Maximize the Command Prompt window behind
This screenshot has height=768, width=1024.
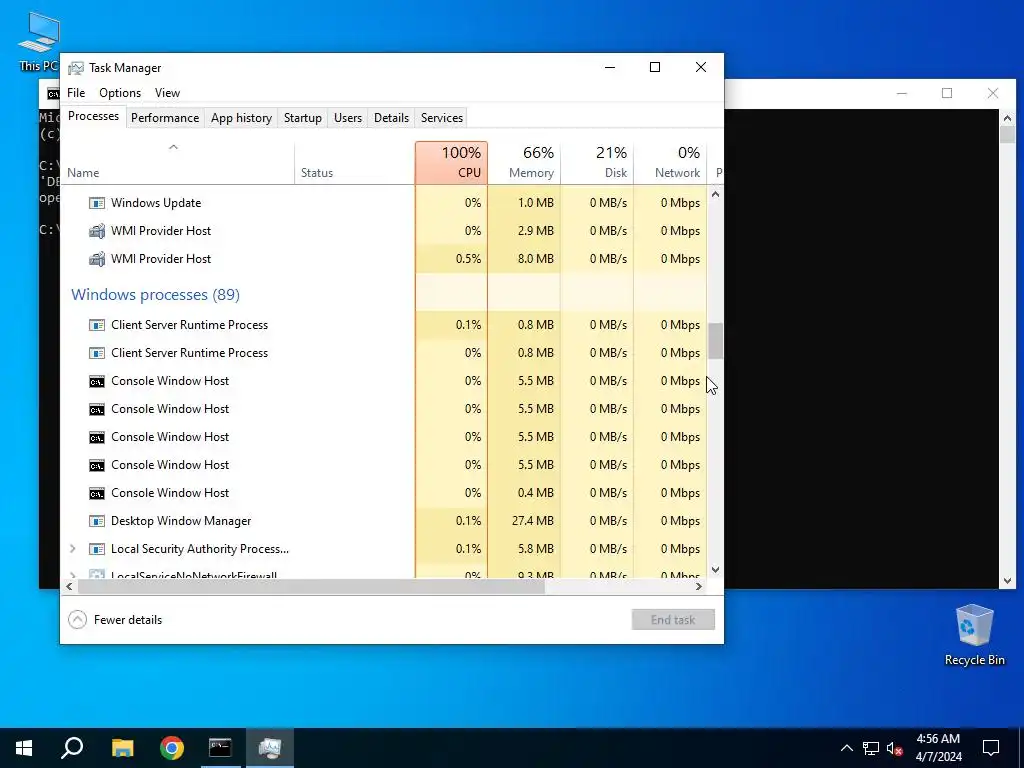click(947, 93)
